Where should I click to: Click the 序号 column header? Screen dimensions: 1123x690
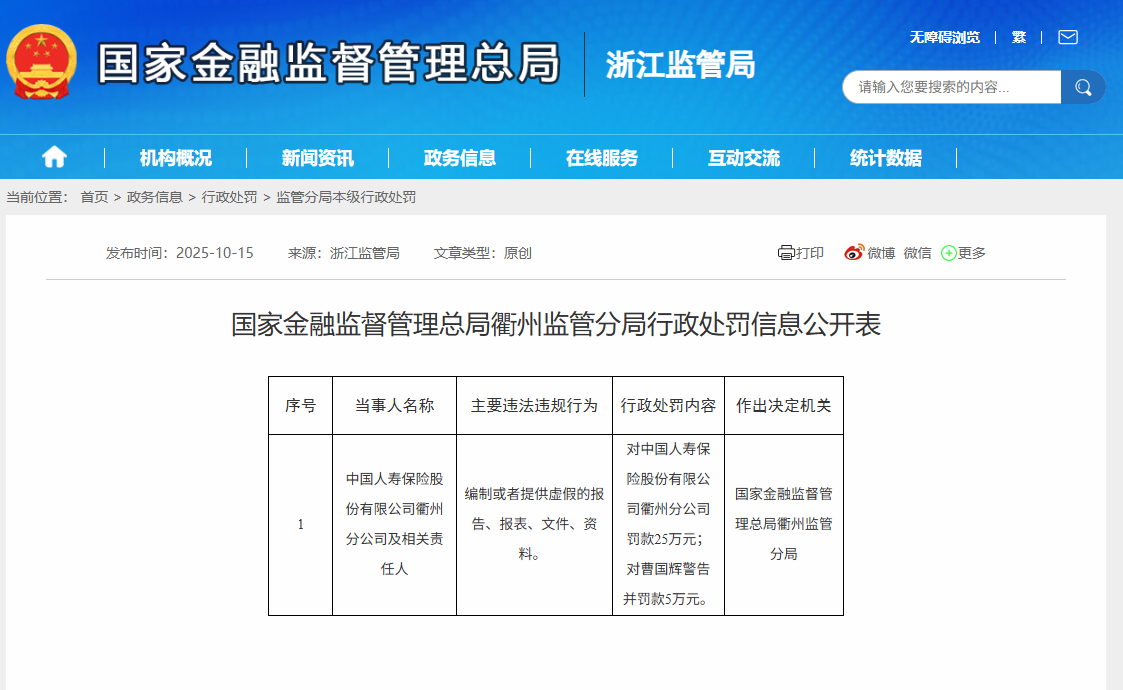point(301,406)
